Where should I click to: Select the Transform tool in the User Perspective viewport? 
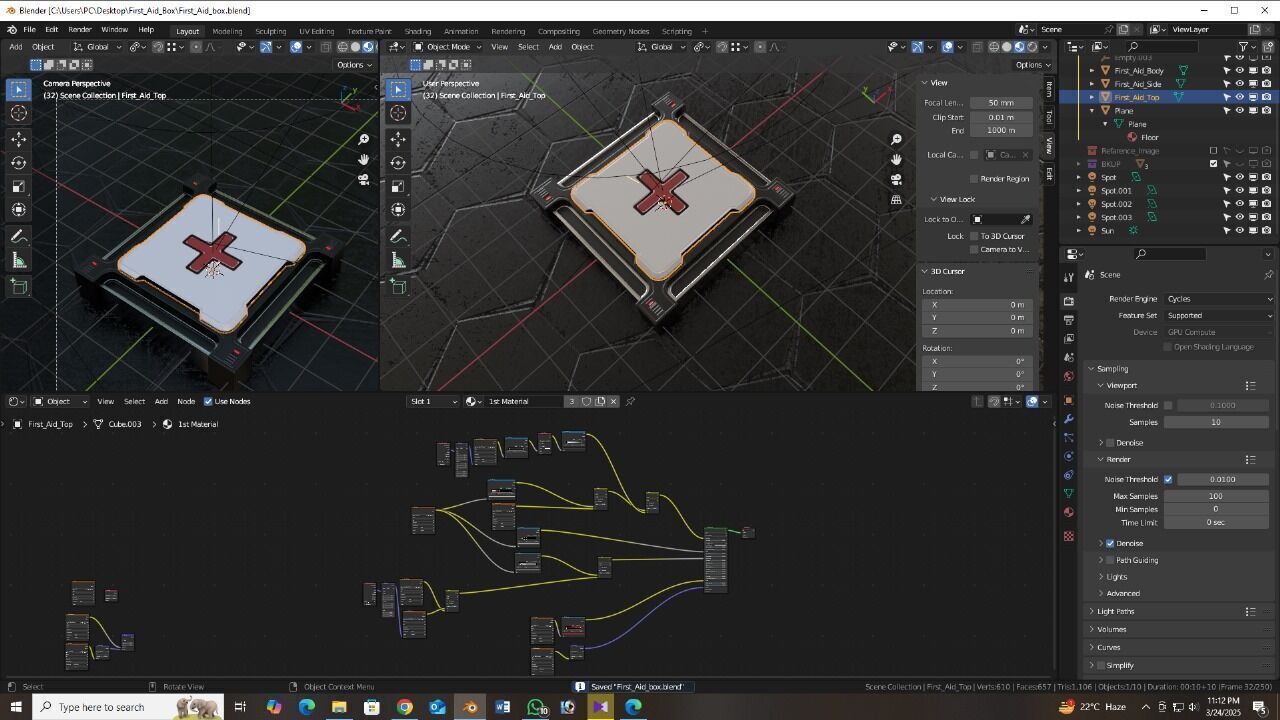(399, 210)
